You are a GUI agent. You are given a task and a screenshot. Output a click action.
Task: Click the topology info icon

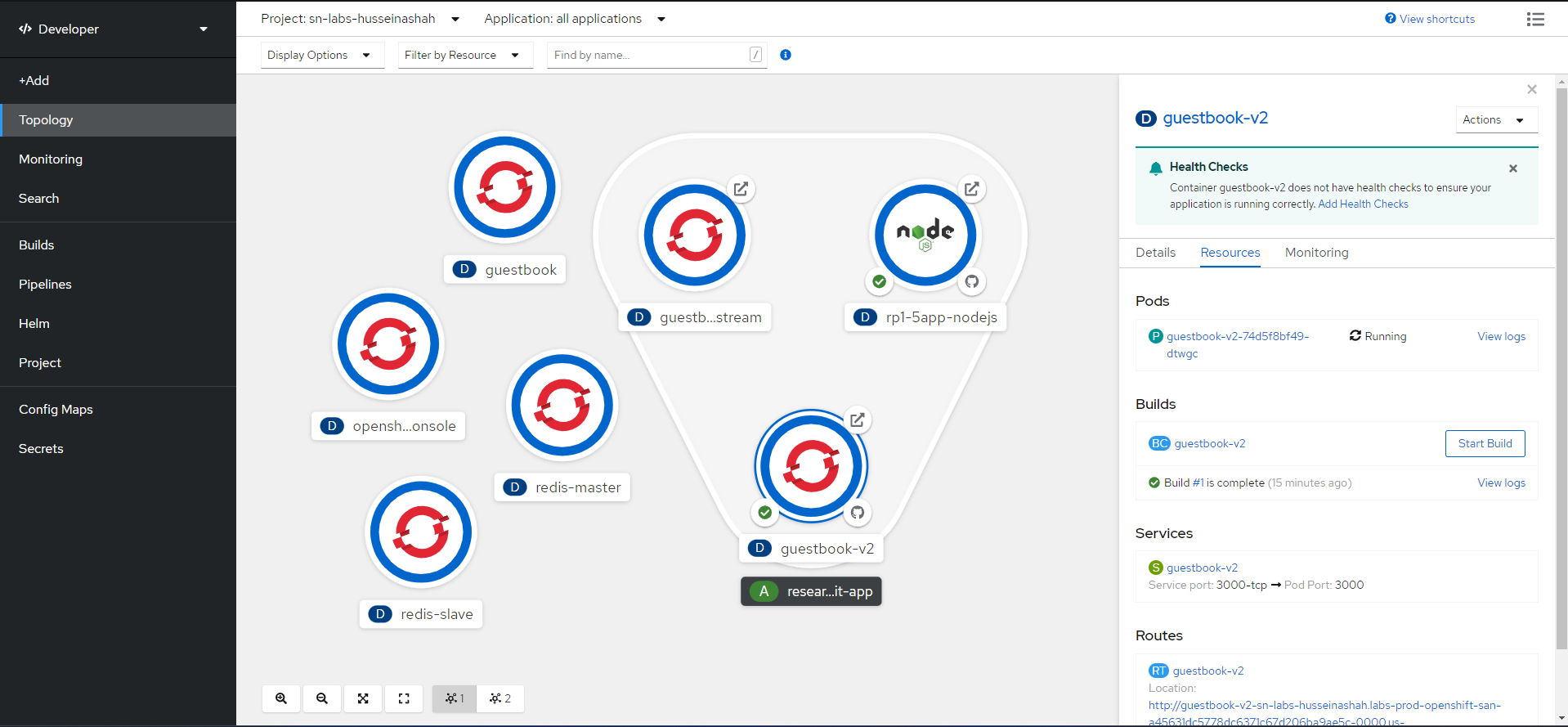click(x=786, y=55)
